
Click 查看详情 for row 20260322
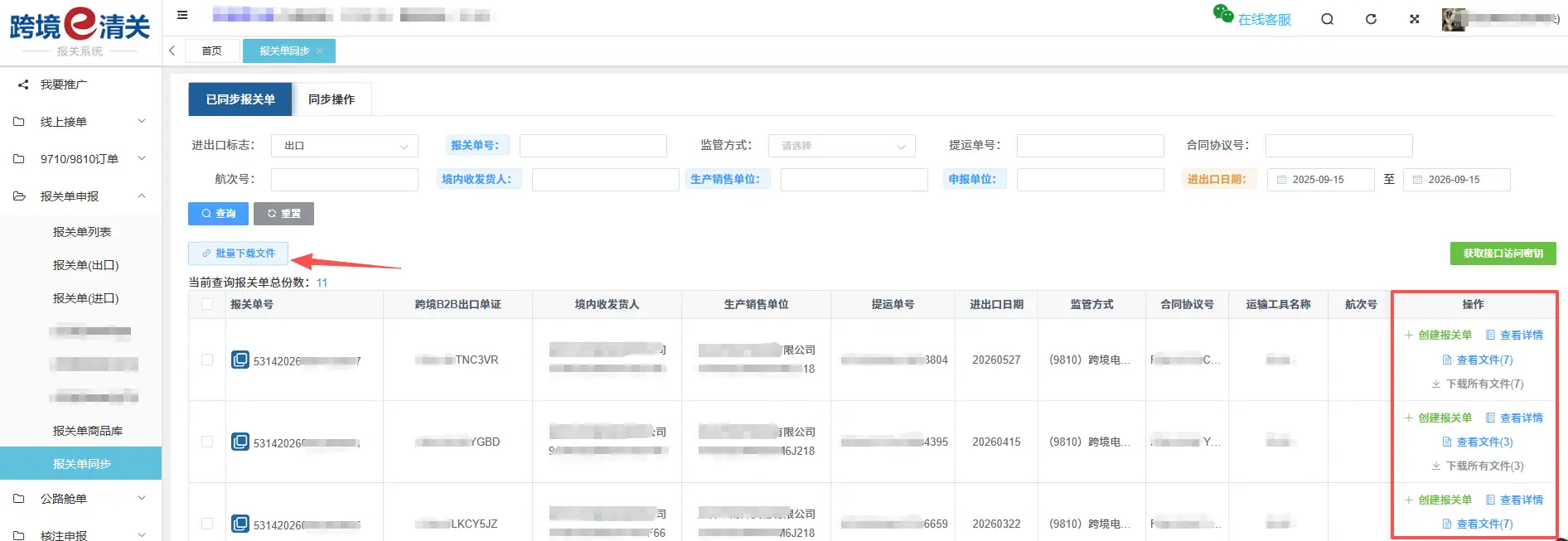point(1514,500)
